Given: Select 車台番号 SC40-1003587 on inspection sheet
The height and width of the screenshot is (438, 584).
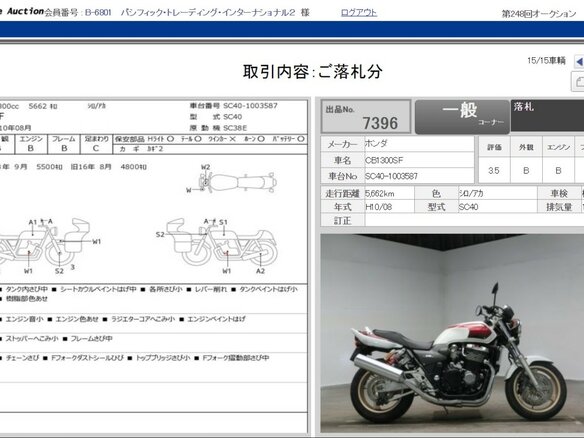Looking at the screenshot, I should click(250, 106).
